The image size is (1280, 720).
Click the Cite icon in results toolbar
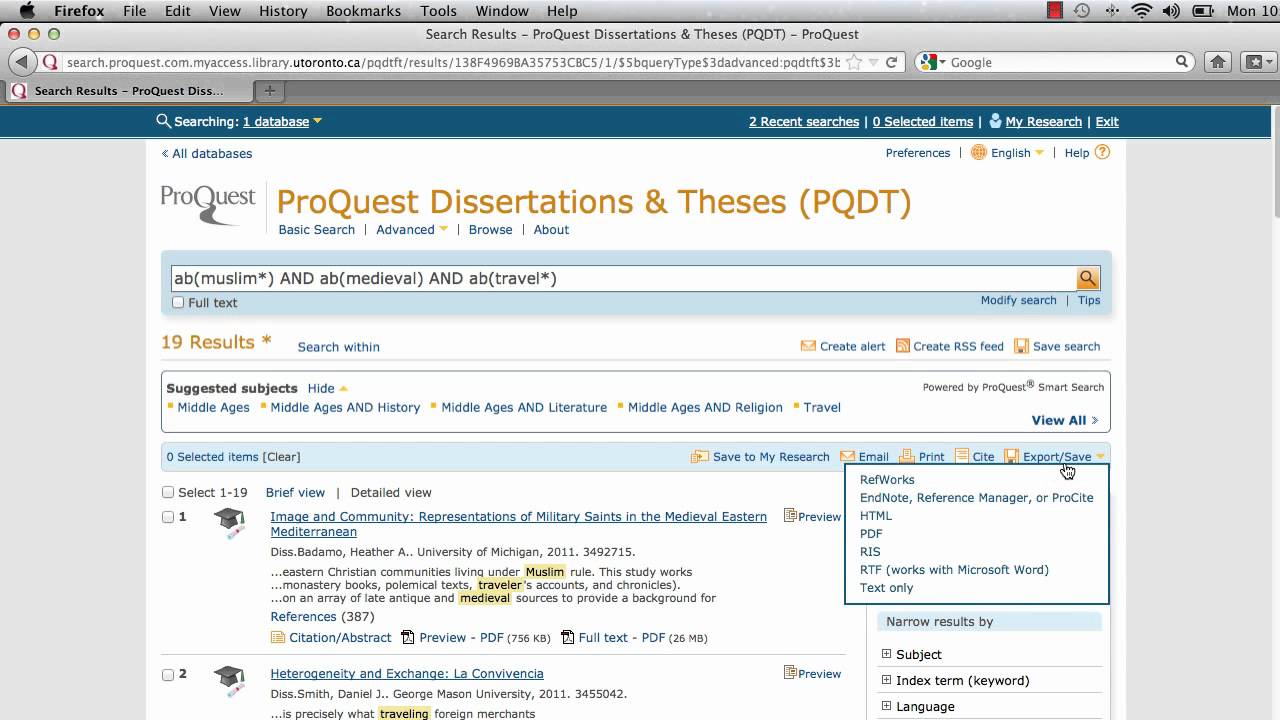(962, 456)
